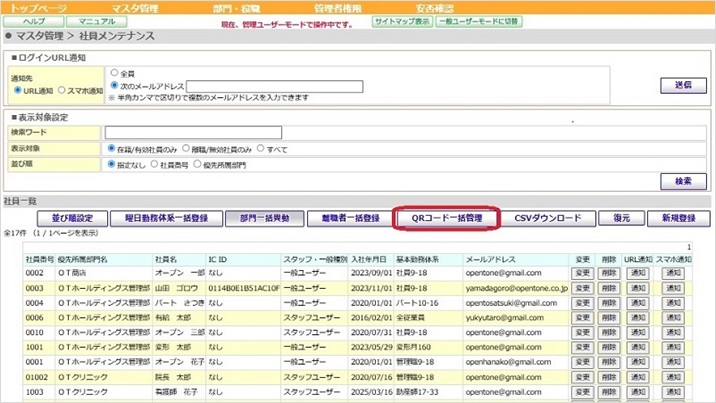
Task: Open the 管理者権限 menu
Action: [338, 8]
